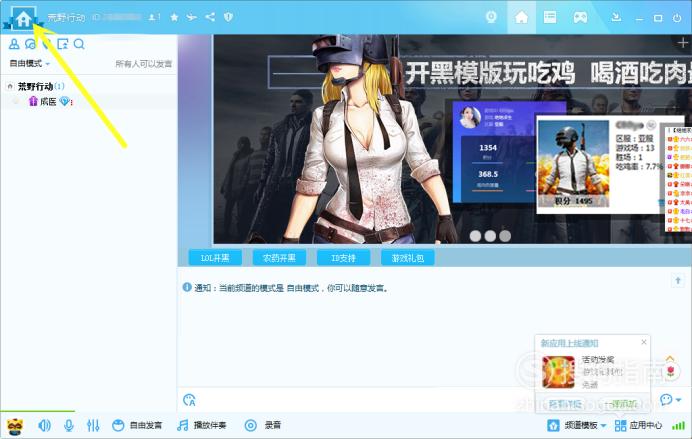Click the green signal strength icon
This screenshot has height=439, width=692.
point(678,425)
